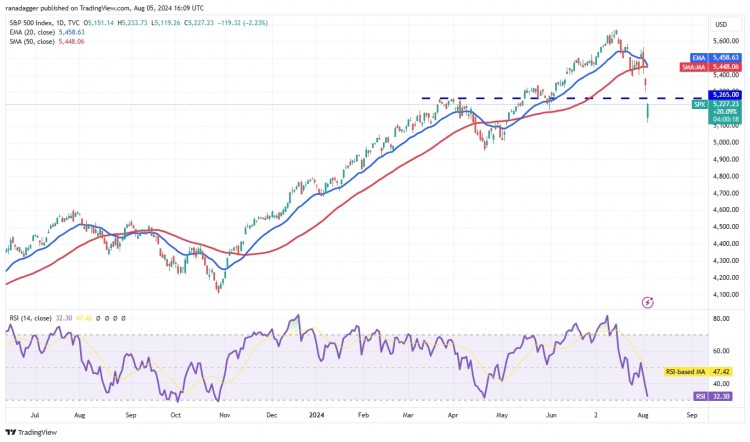Image resolution: width=750 pixels, height=442 pixels.
Task: Click the Nov label on time axis
Action: click(224, 415)
